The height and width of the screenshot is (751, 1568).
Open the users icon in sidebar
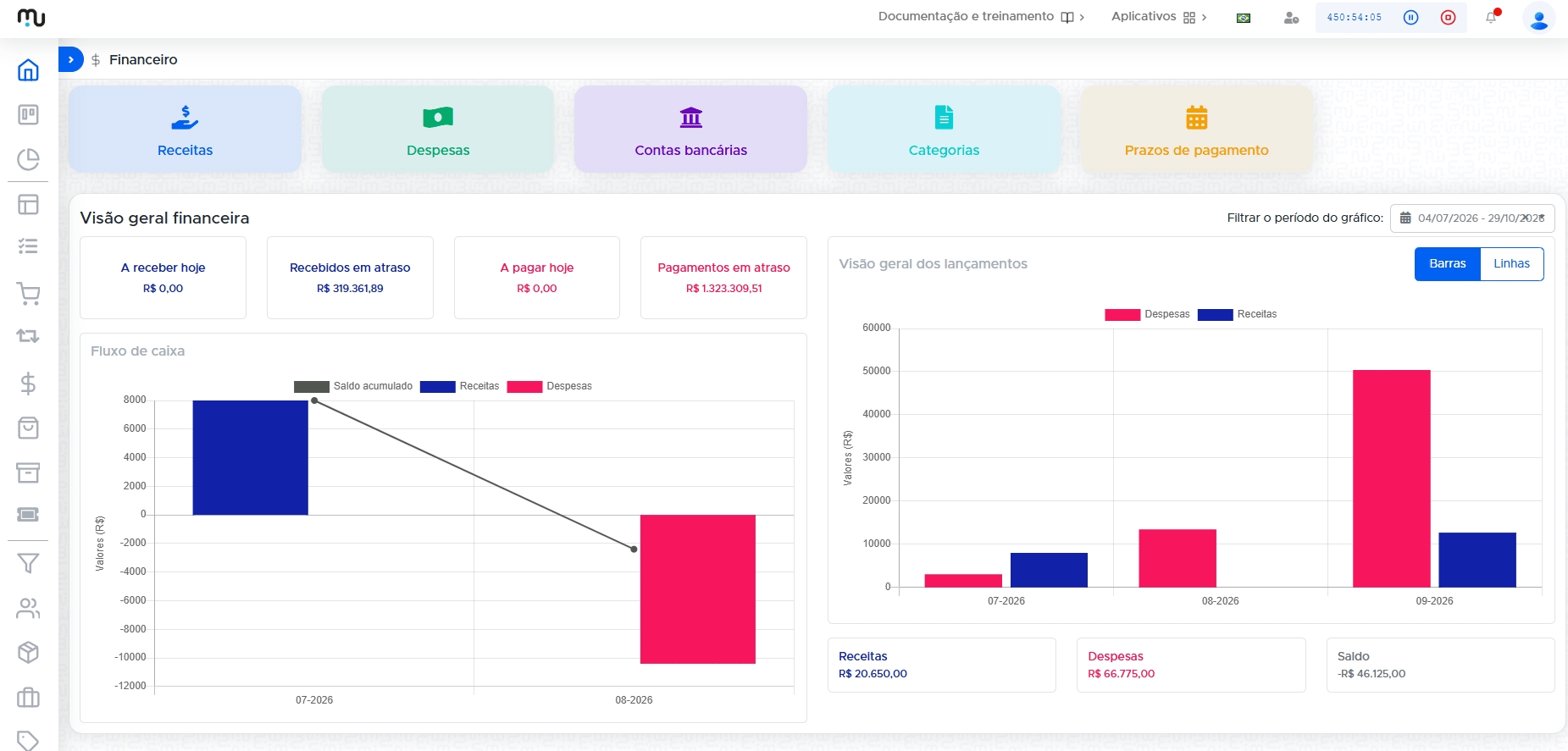28,608
